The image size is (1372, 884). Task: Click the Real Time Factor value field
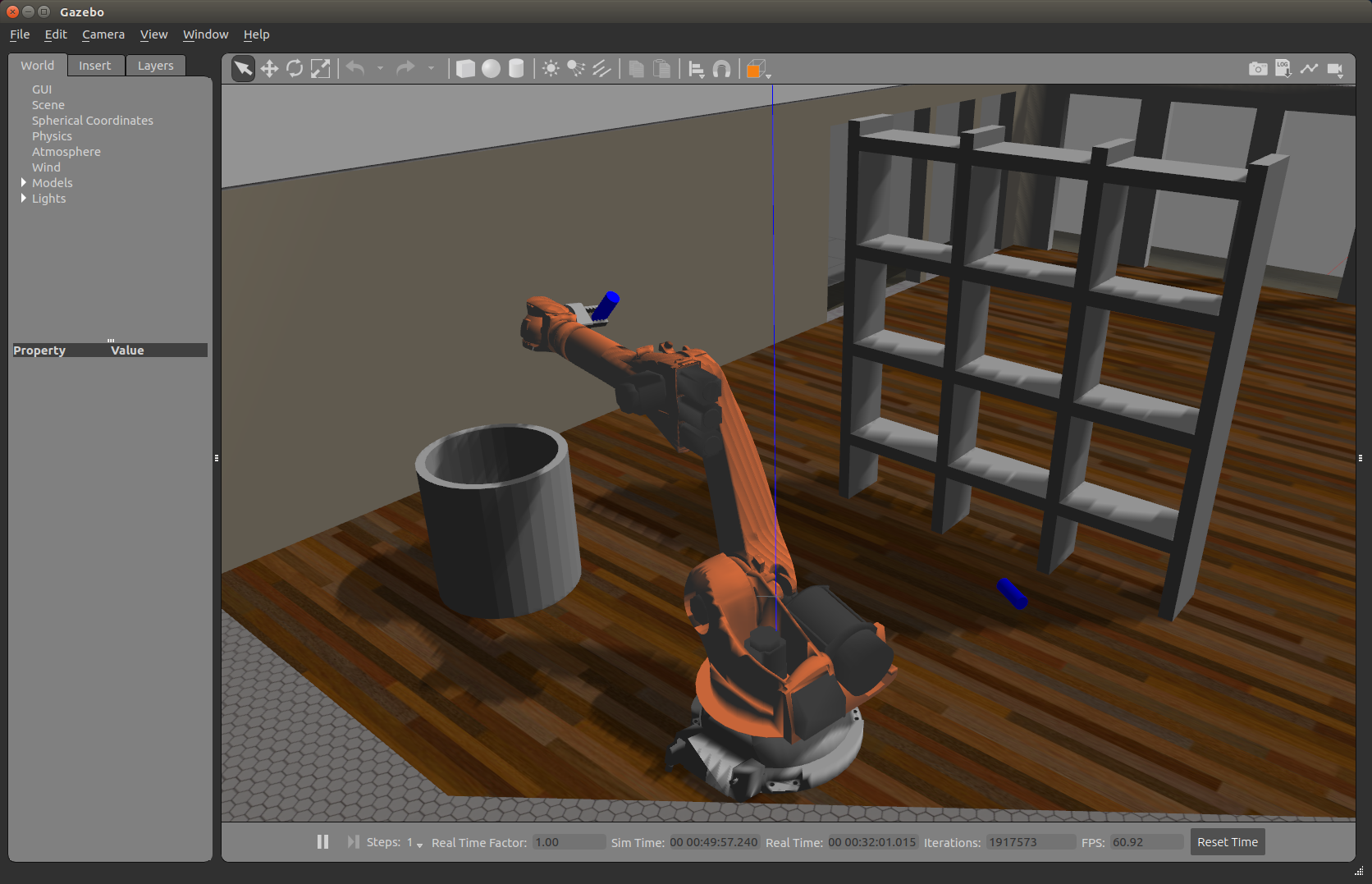pos(569,842)
